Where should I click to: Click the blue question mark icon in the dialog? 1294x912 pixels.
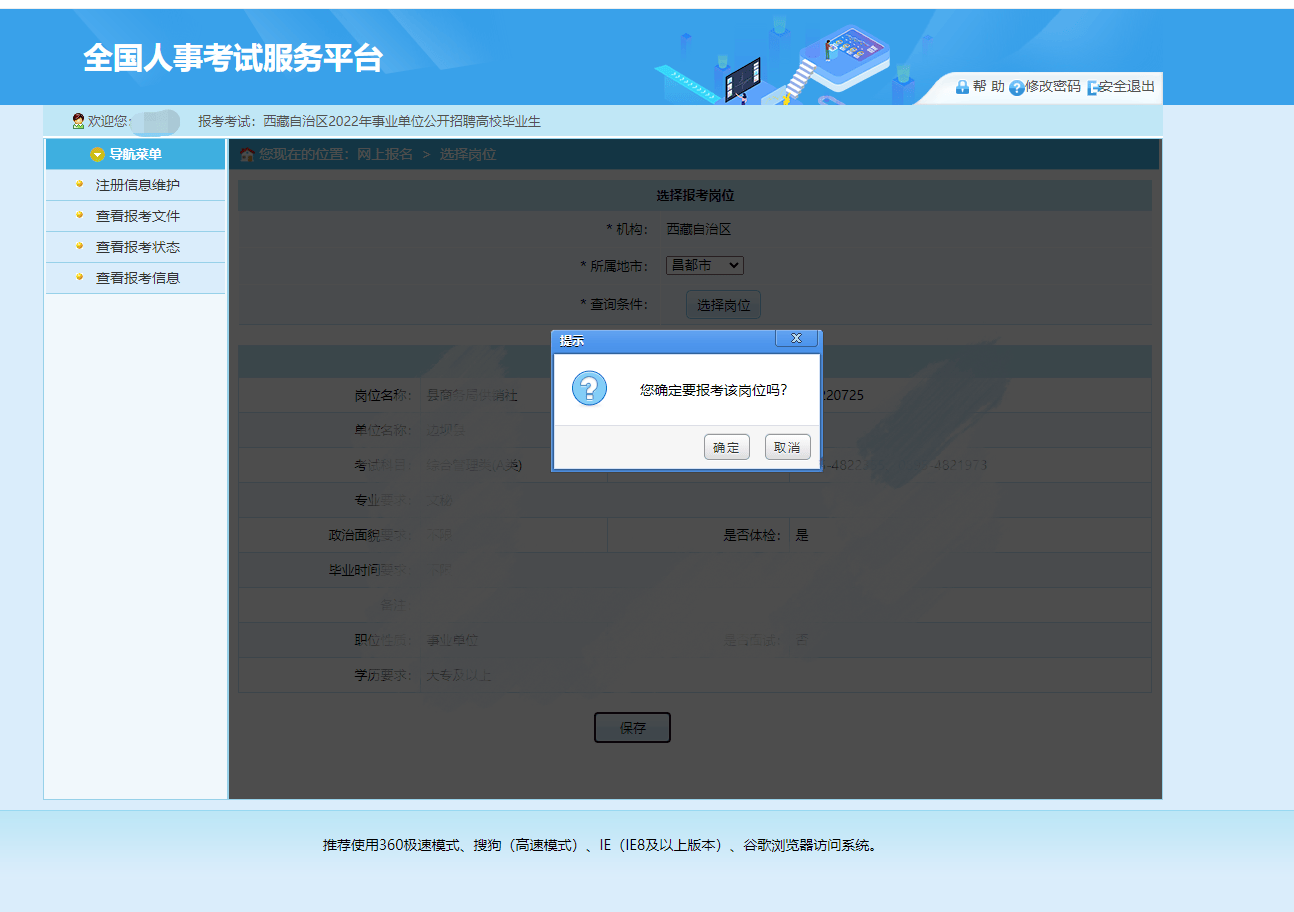[x=589, y=388]
